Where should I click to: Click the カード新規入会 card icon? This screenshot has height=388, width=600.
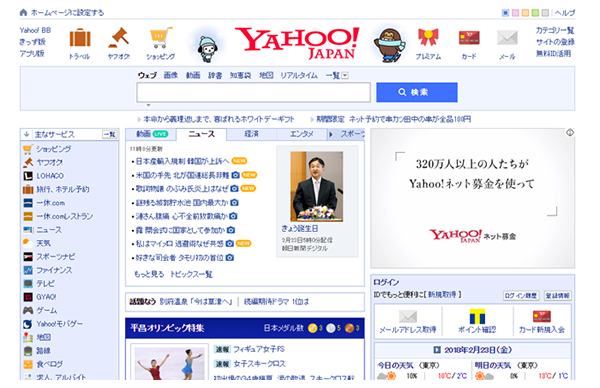pos(541,316)
